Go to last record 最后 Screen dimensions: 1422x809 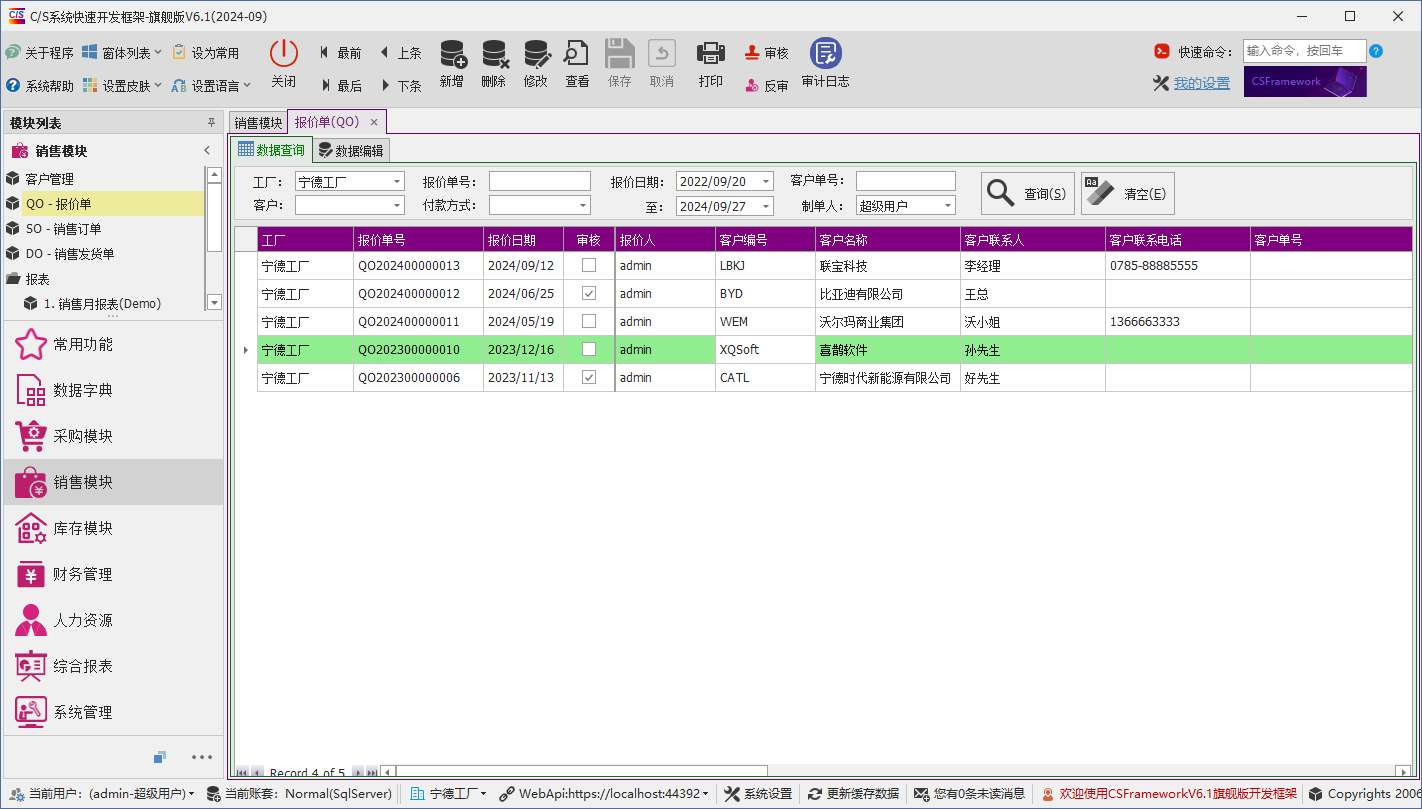point(341,86)
